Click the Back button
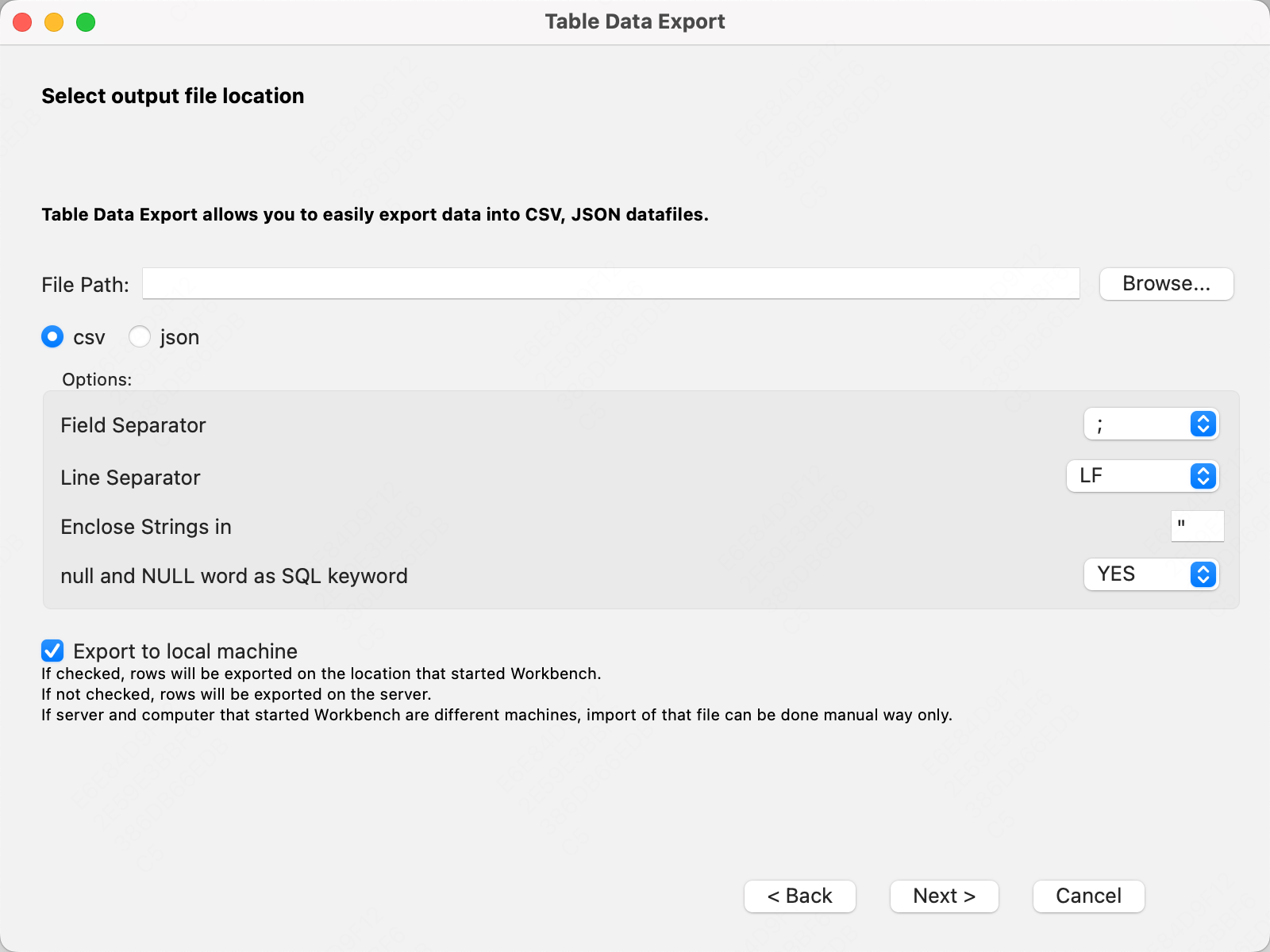This screenshot has width=1270, height=952. coord(799,896)
